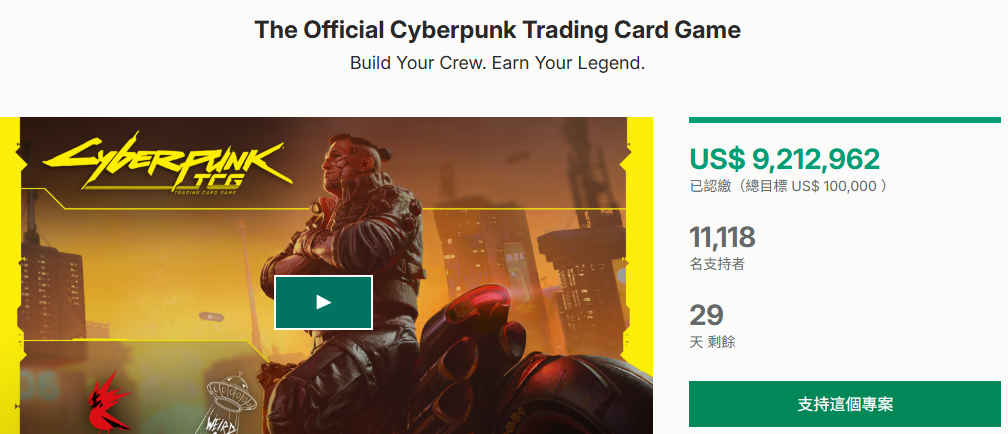Click the US$ 9,212,962 pledged amount
The width and height of the screenshot is (1008, 434).
[784, 159]
